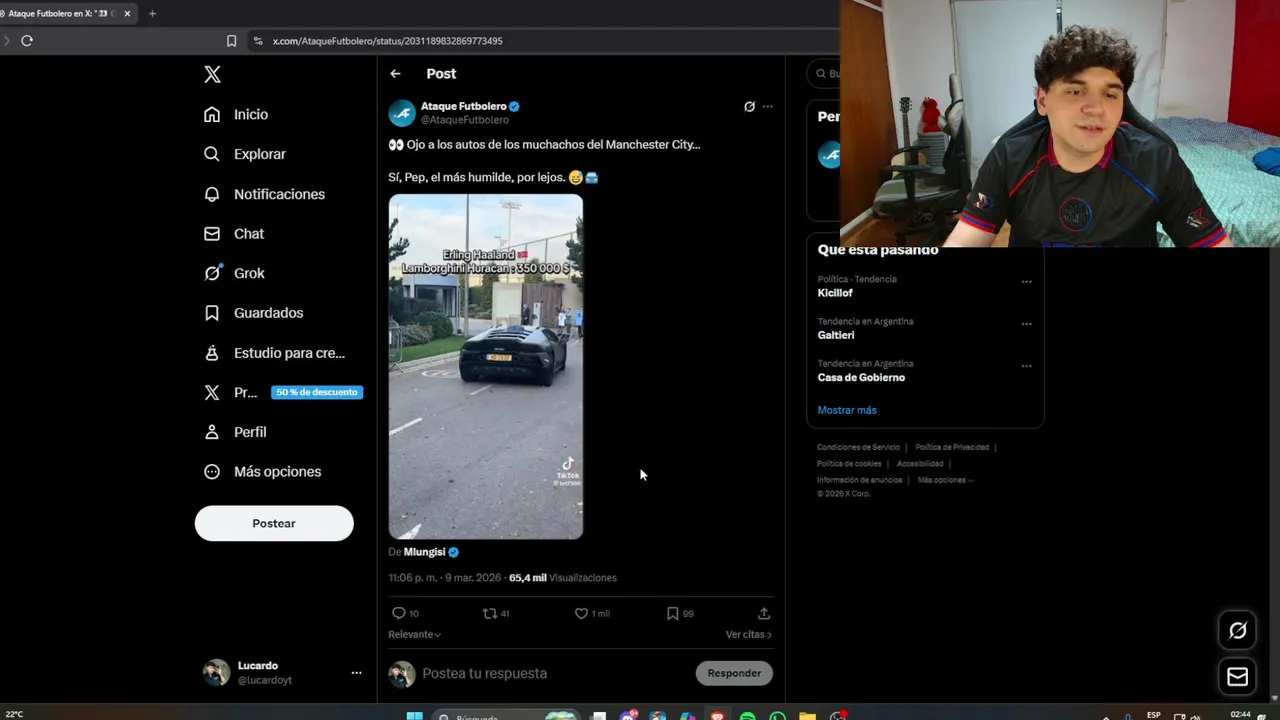
Task: Click the @AtaqueFutbolero handle
Action: tap(465, 120)
